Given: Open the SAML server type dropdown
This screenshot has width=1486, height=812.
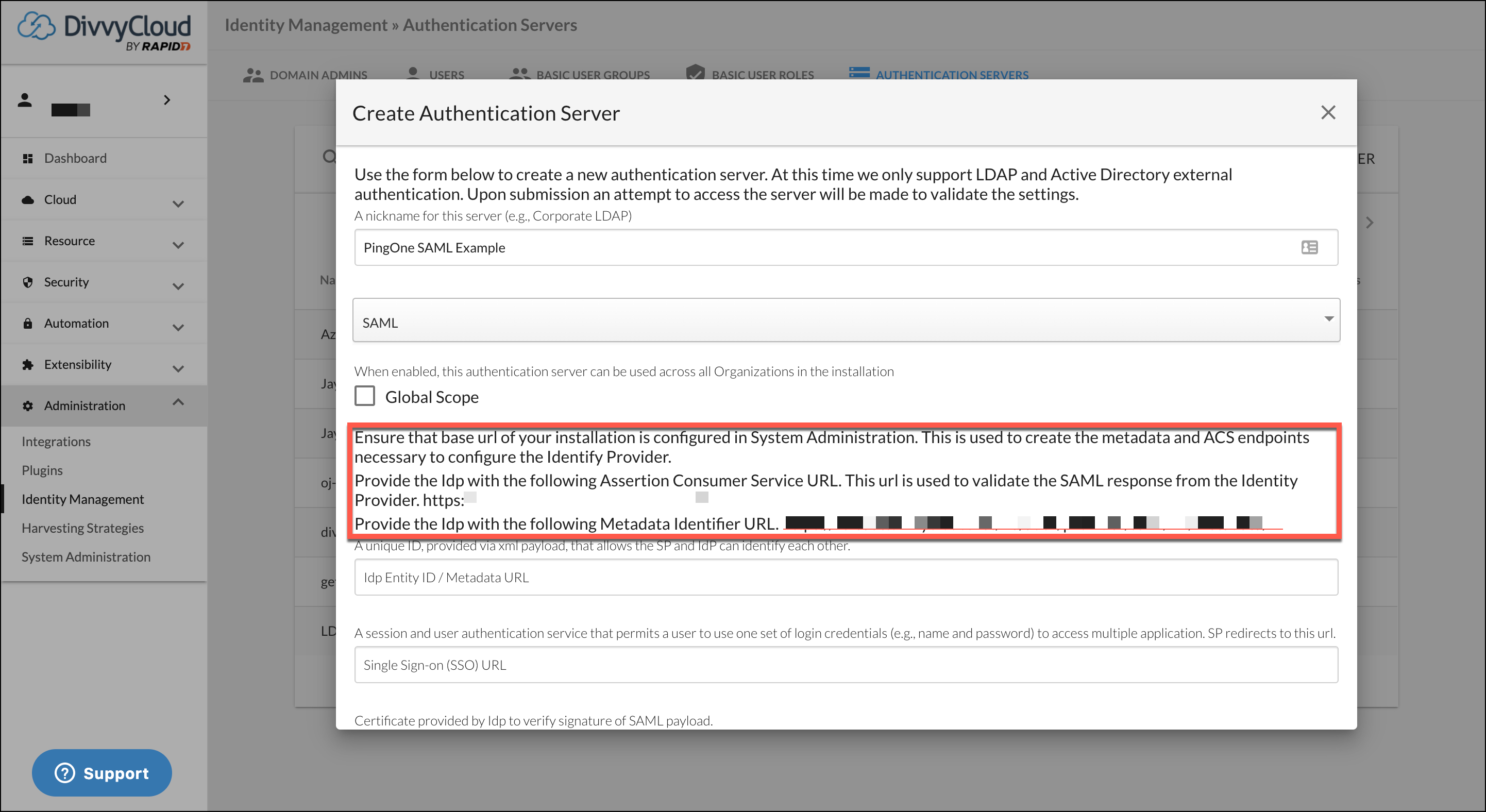Looking at the screenshot, I should pos(846,320).
